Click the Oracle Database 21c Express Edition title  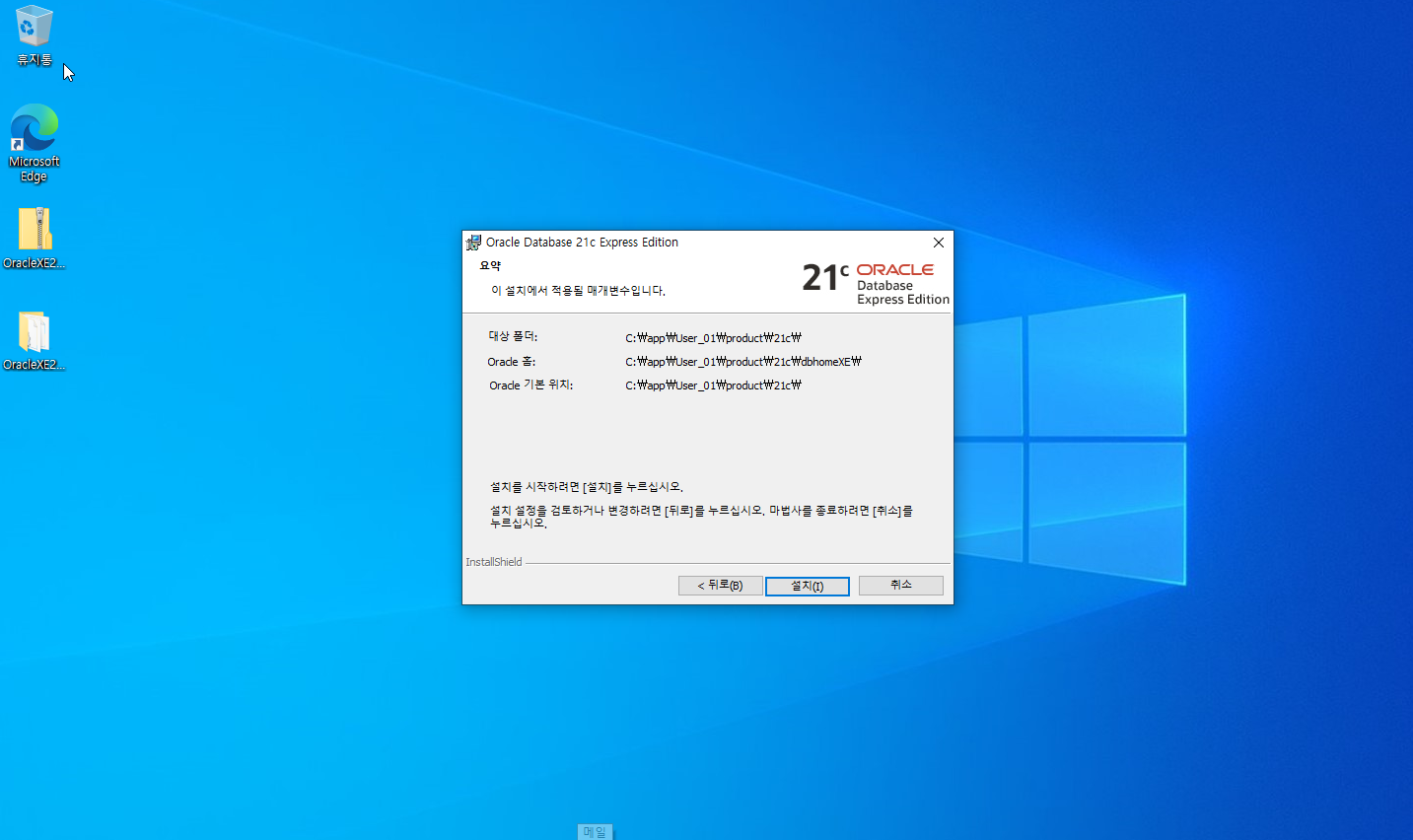582,243
